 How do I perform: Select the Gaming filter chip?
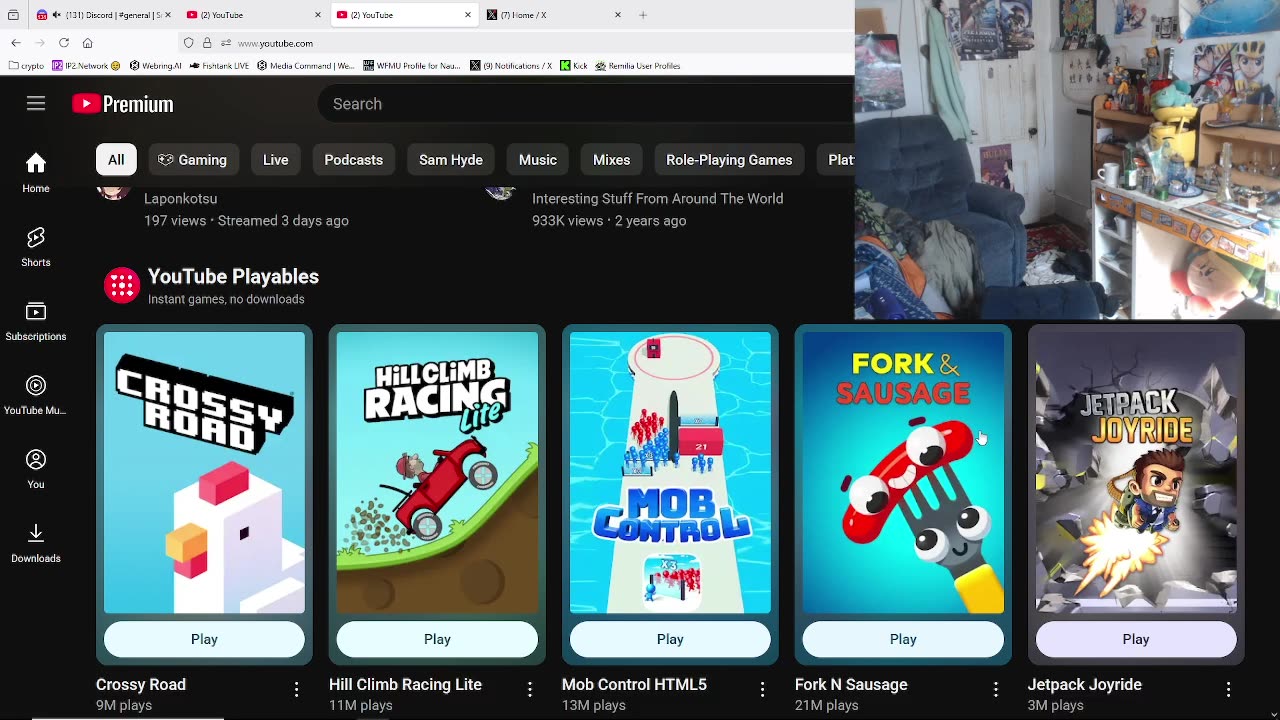(192, 160)
